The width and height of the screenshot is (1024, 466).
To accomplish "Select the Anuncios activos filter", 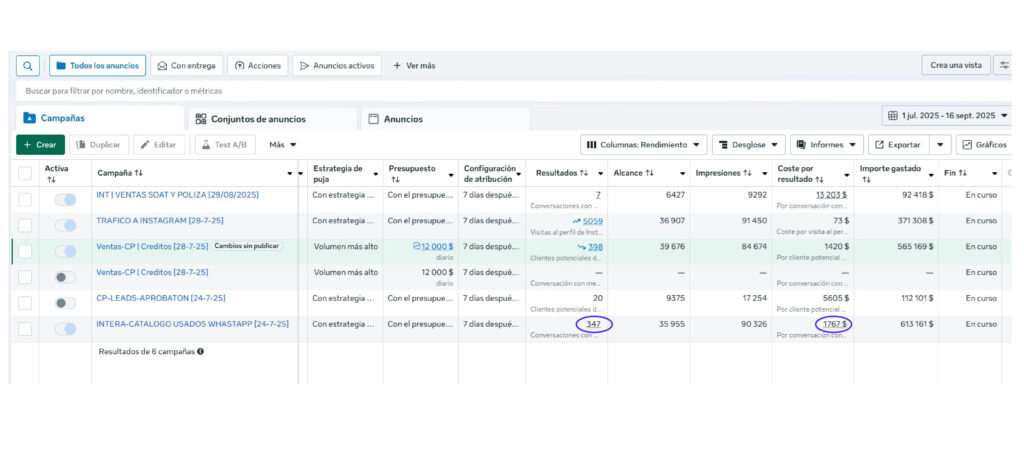I will coord(336,65).
